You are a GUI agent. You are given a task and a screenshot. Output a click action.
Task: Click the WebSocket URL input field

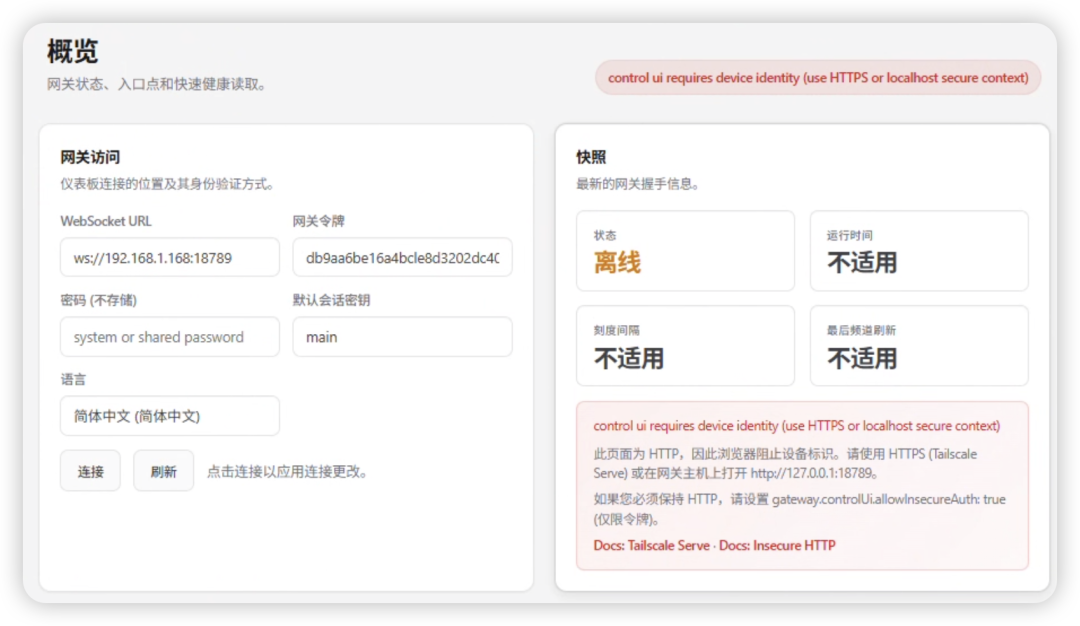tap(169, 257)
